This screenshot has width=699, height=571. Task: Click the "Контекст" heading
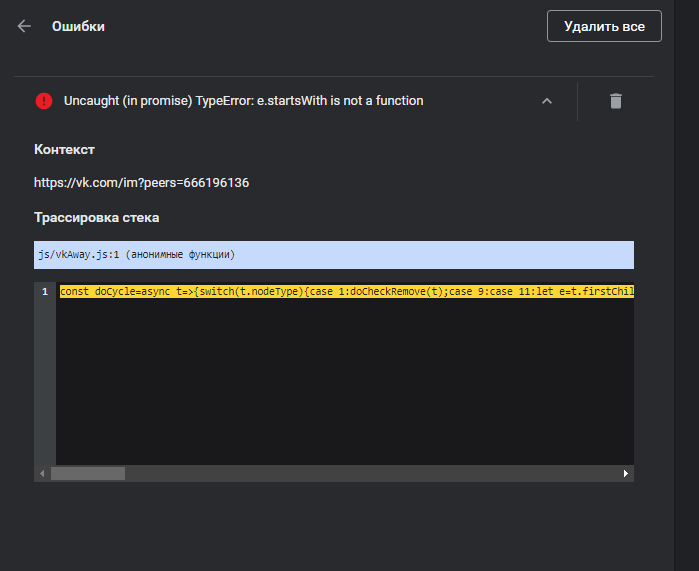(64, 149)
